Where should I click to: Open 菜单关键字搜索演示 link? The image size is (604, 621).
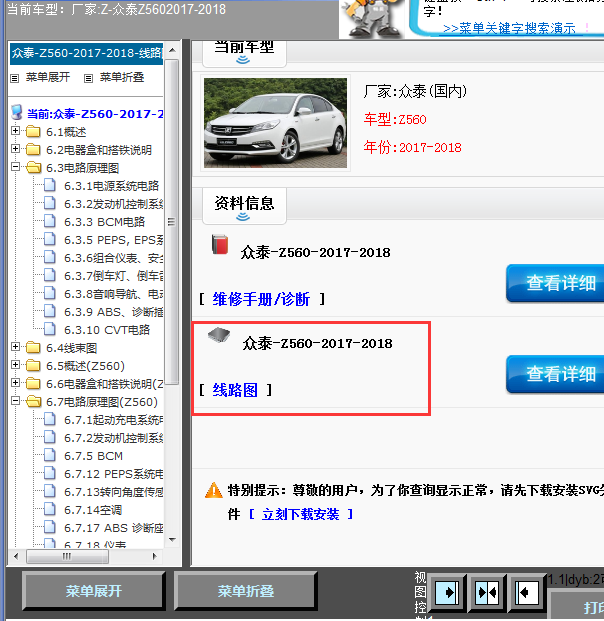[x=509, y=29]
